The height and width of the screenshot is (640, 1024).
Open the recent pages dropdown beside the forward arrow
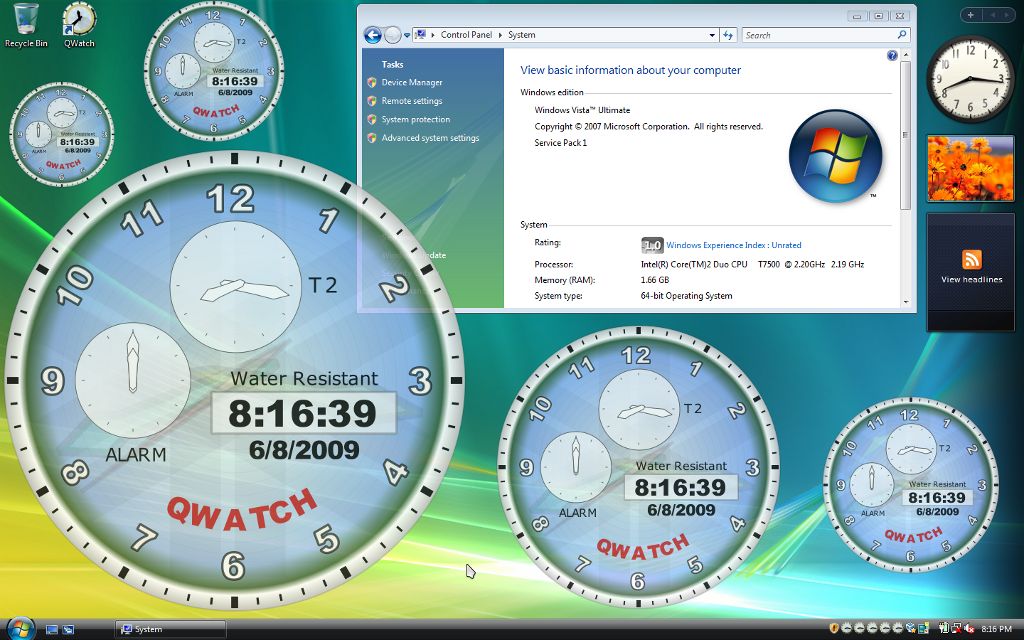click(407, 35)
